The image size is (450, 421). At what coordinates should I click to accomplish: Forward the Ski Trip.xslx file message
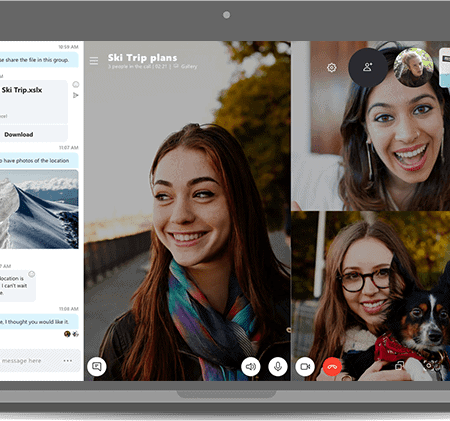click(76, 95)
